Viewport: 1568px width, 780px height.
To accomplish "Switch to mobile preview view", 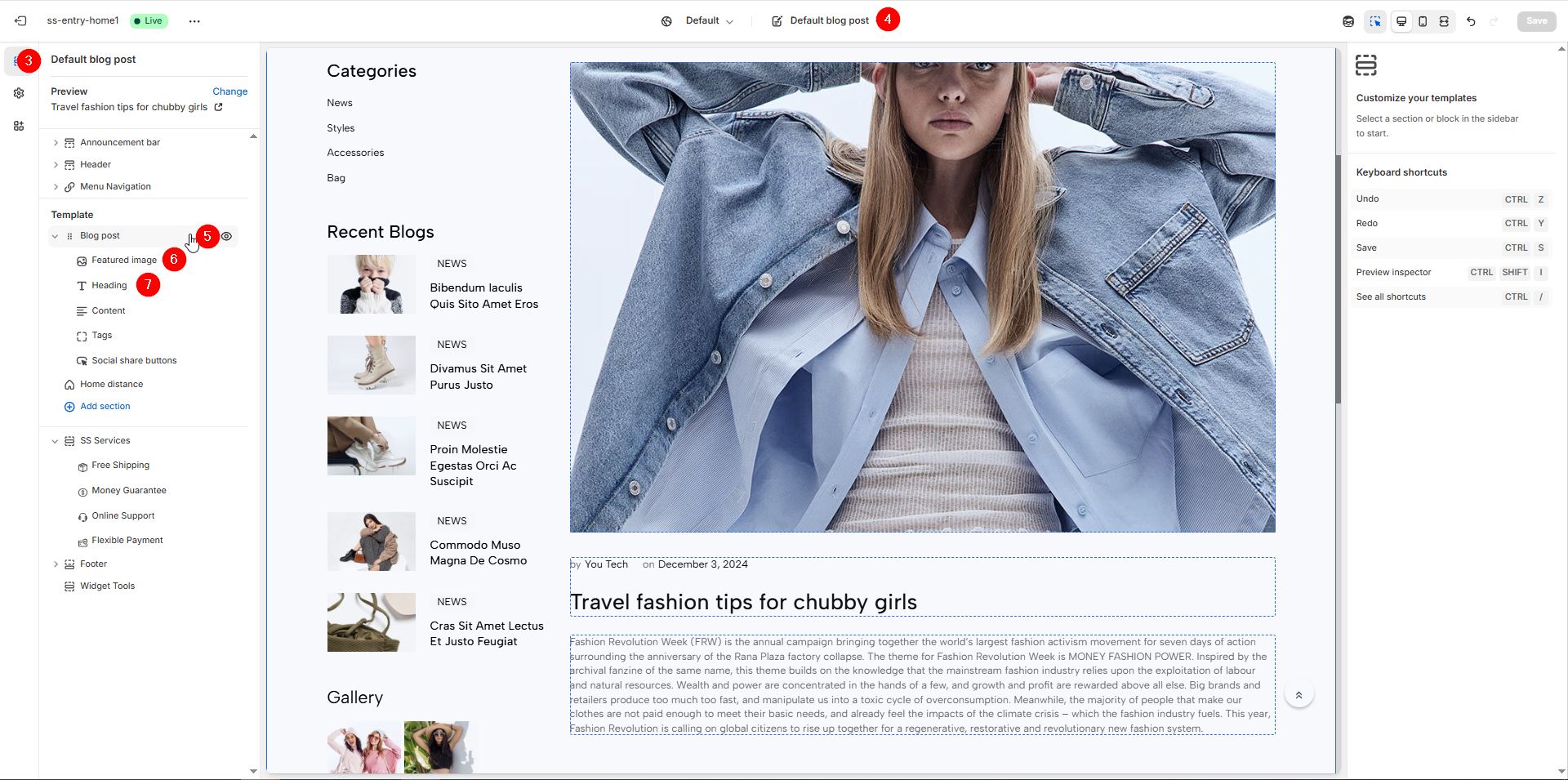I will coord(1423,21).
